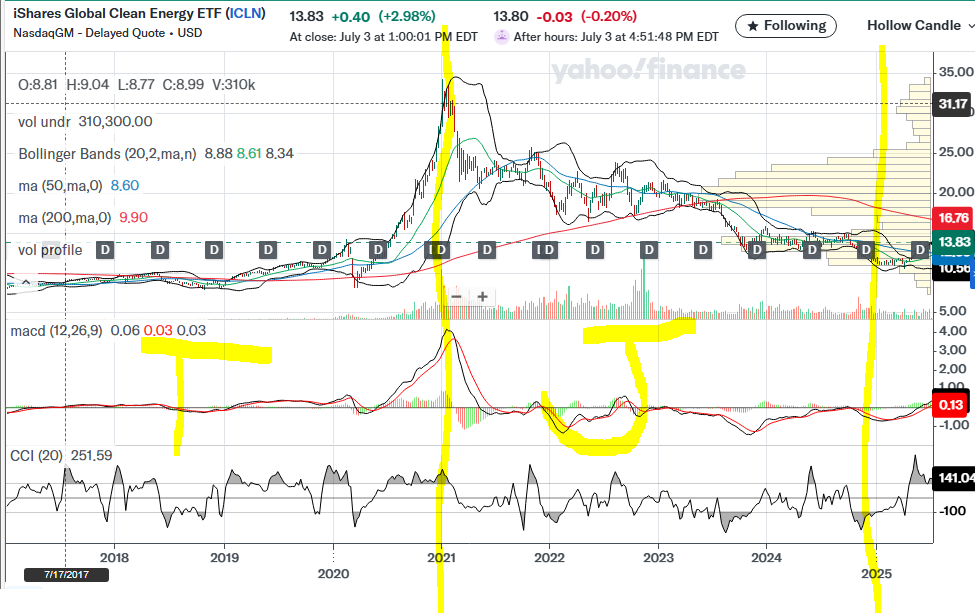Viewport: 975px width, 613px height.
Task: Click the 2023 label on time axis
Action: click(658, 557)
